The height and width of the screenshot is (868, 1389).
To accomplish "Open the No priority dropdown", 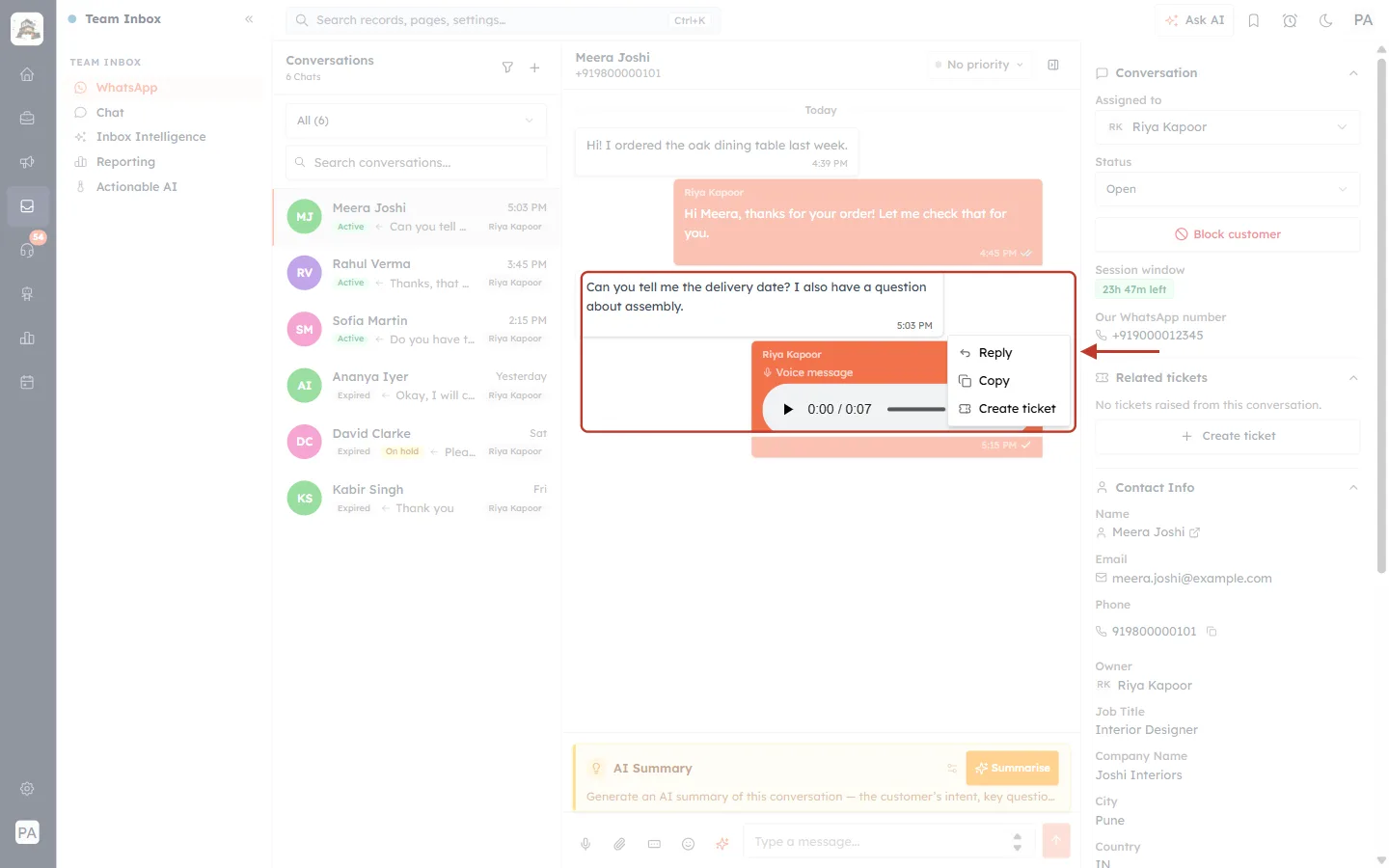I will tap(979, 65).
